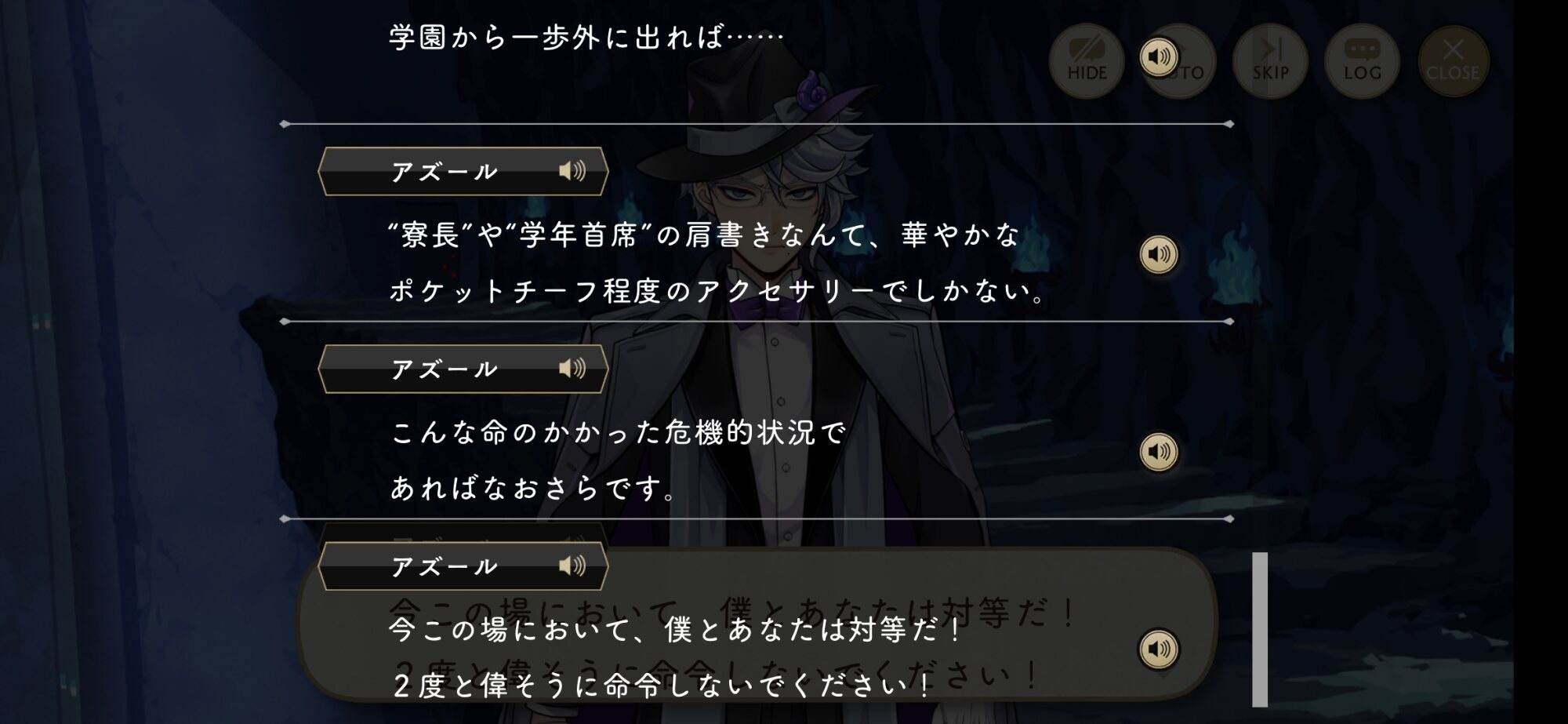Click the こんな命のかかった dialogue text
This screenshot has height=724, width=1568.
pyautogui.click(x=619, y=431)
